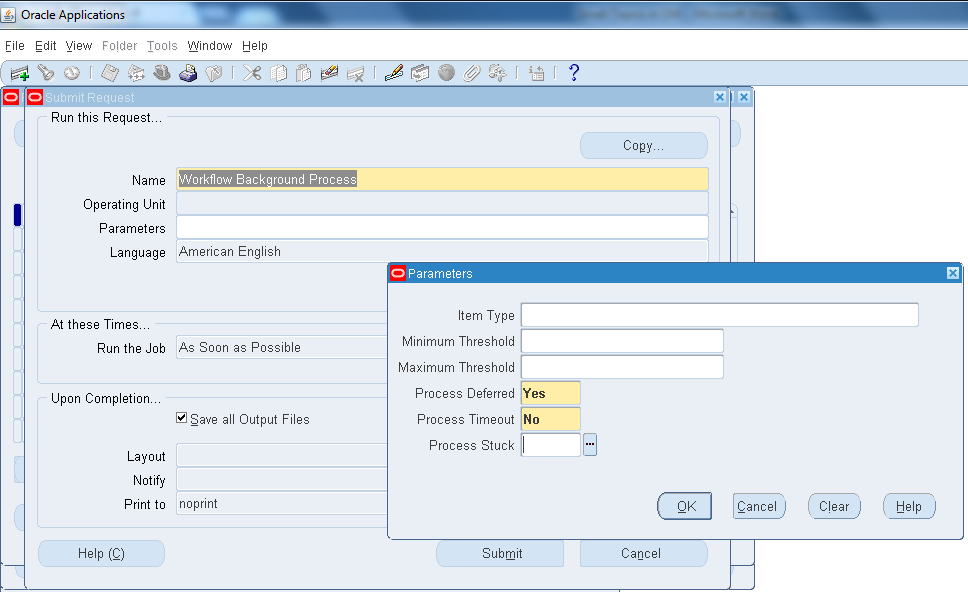
Task: Click the Submit button
Action: (500, 553)
